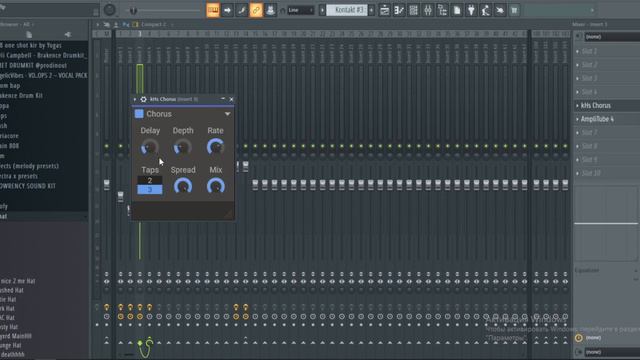The image size is (640, 360).
Task: Click the Insert 1 volume fader
Action: tap(120, 196)
